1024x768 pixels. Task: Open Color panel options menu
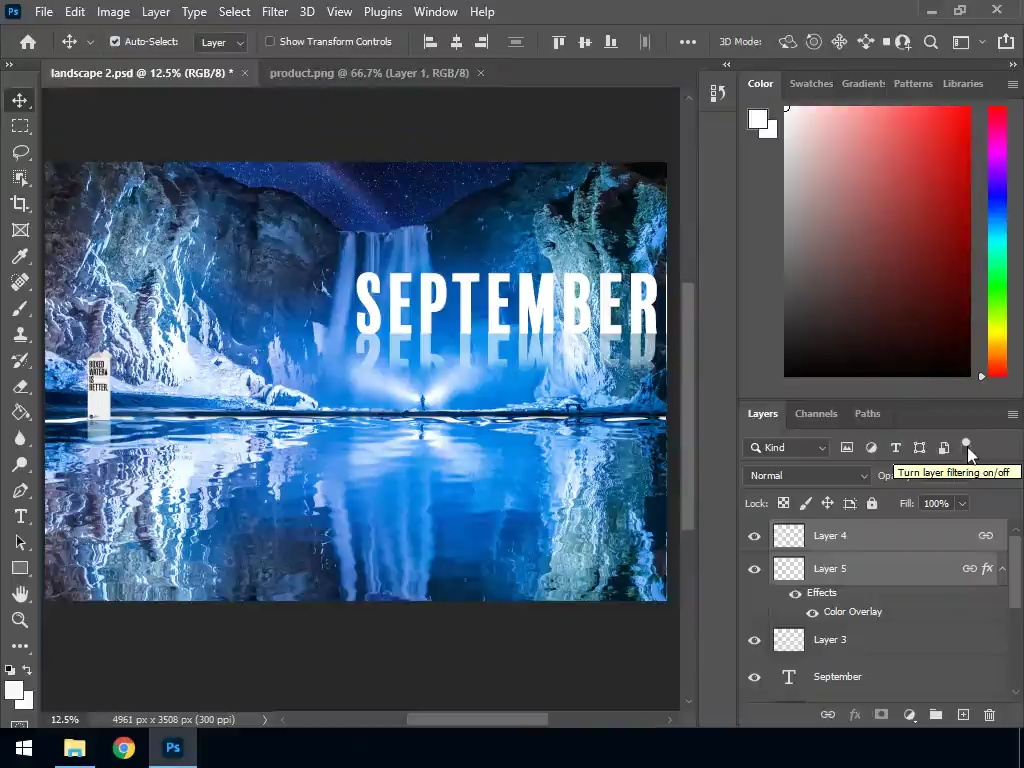tap(1013, 84)
